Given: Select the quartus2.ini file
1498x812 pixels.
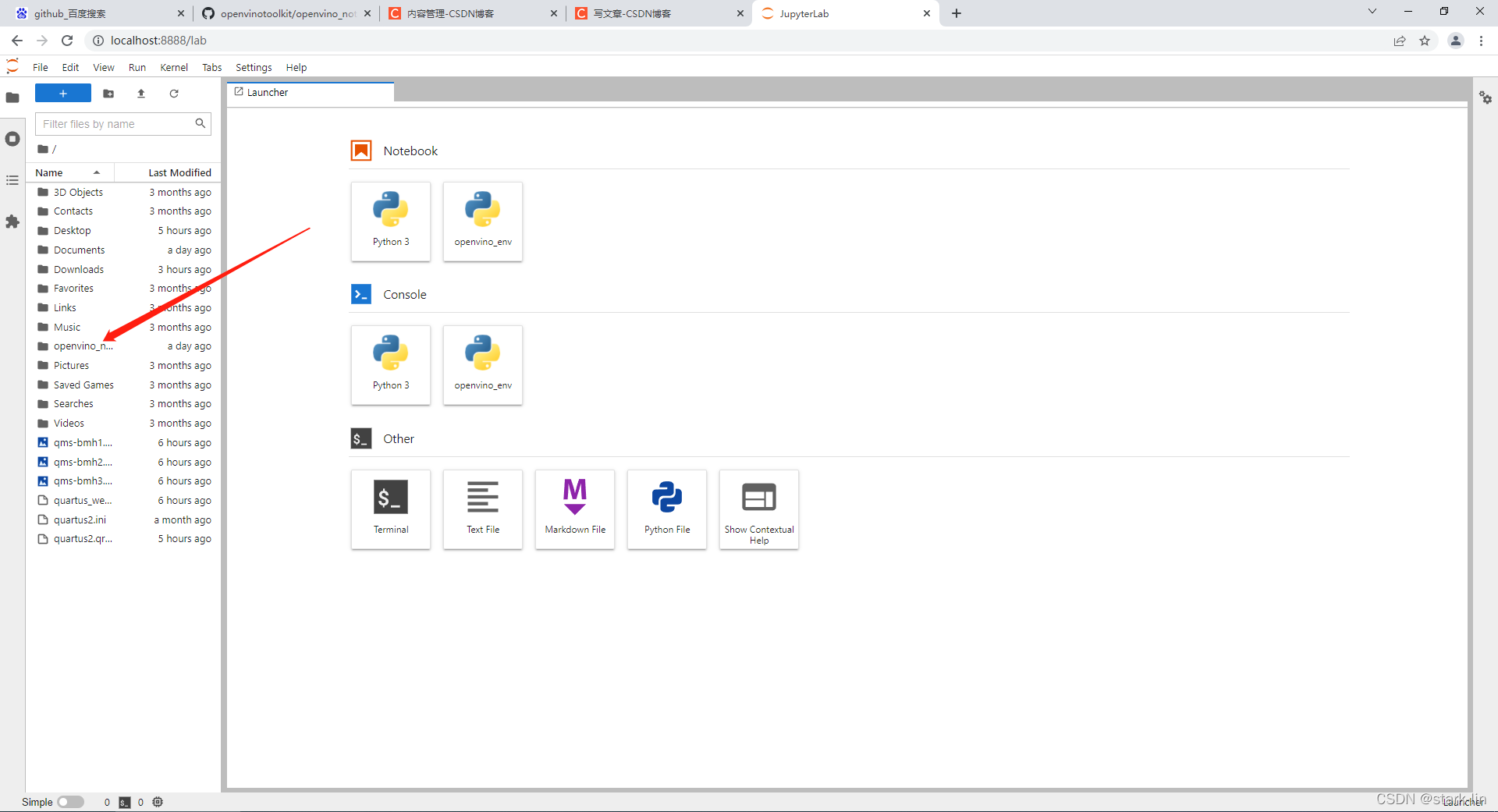Looking at the screenshot, I should point(124,520).
